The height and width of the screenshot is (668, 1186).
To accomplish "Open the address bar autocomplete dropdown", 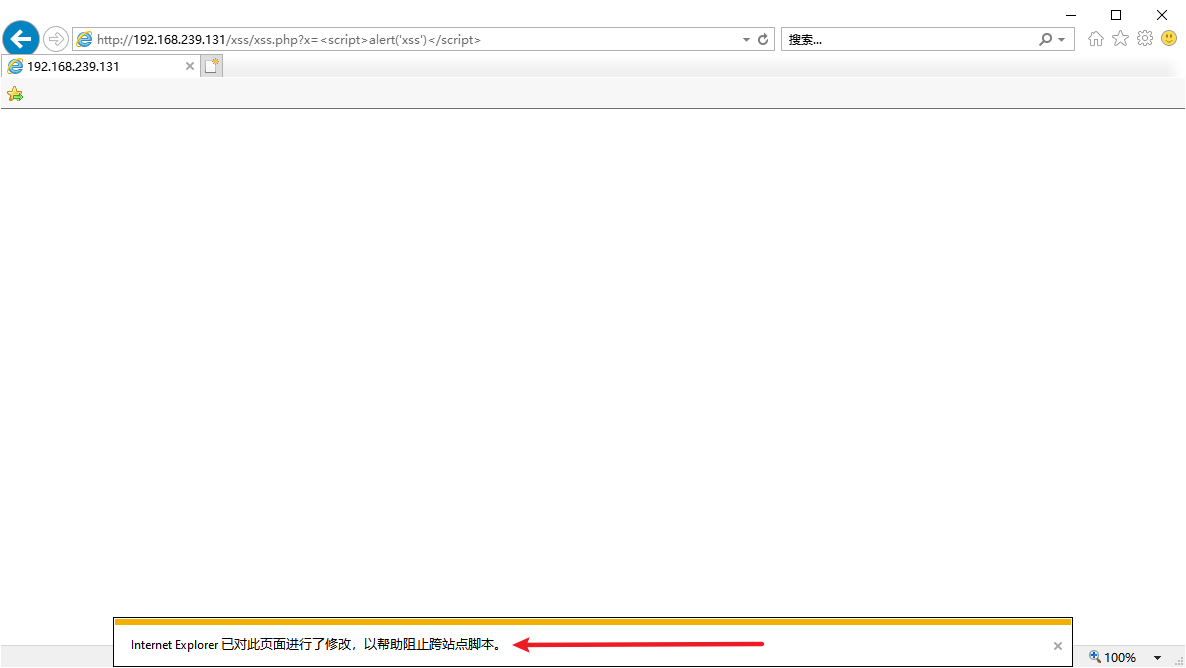I will tap(746, 39).
